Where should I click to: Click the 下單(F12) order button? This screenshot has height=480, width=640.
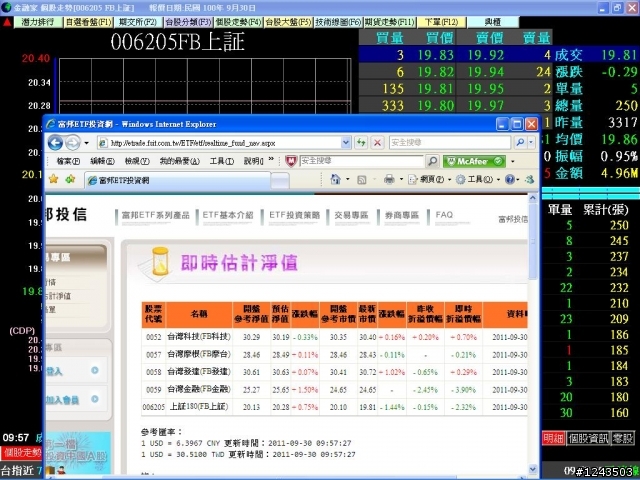pos(441,22)
